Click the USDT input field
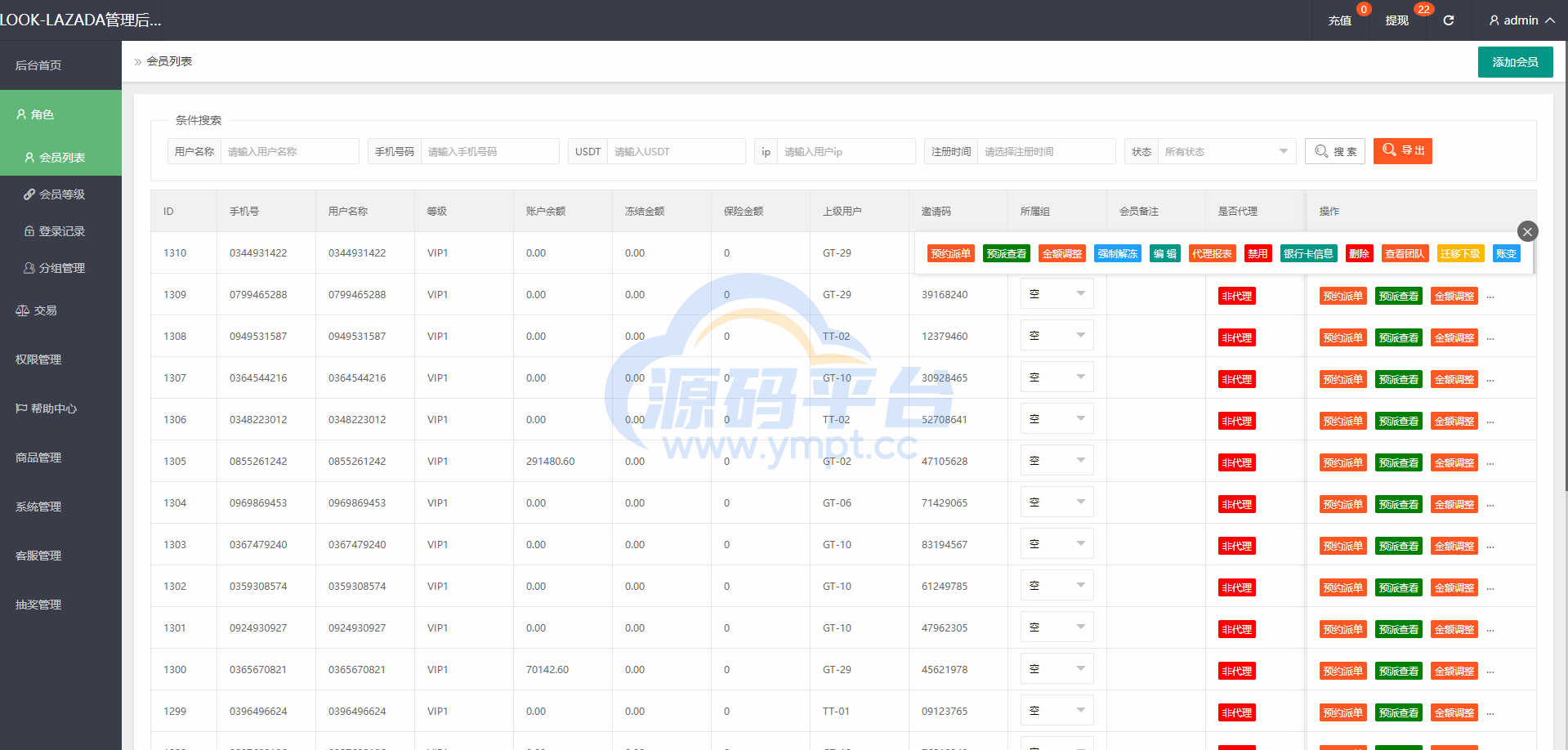This screenshot has height=750, width=1568. coord(677,151)
